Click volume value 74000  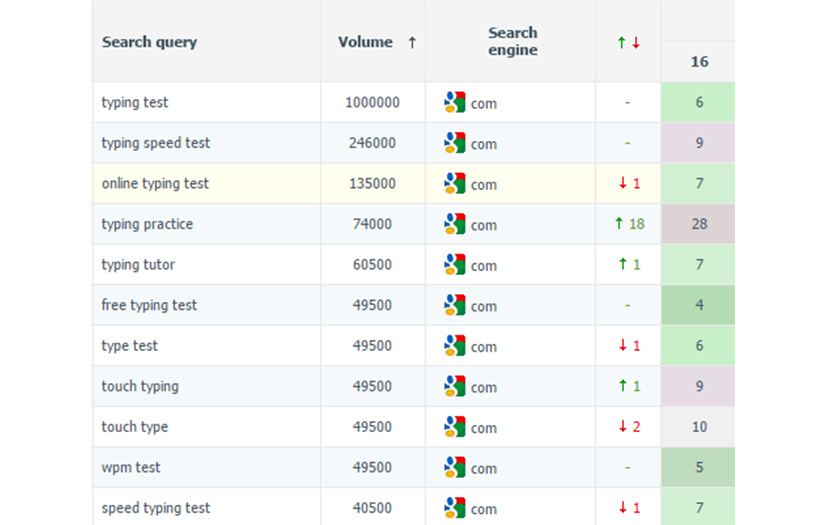[x=372, y=224]
